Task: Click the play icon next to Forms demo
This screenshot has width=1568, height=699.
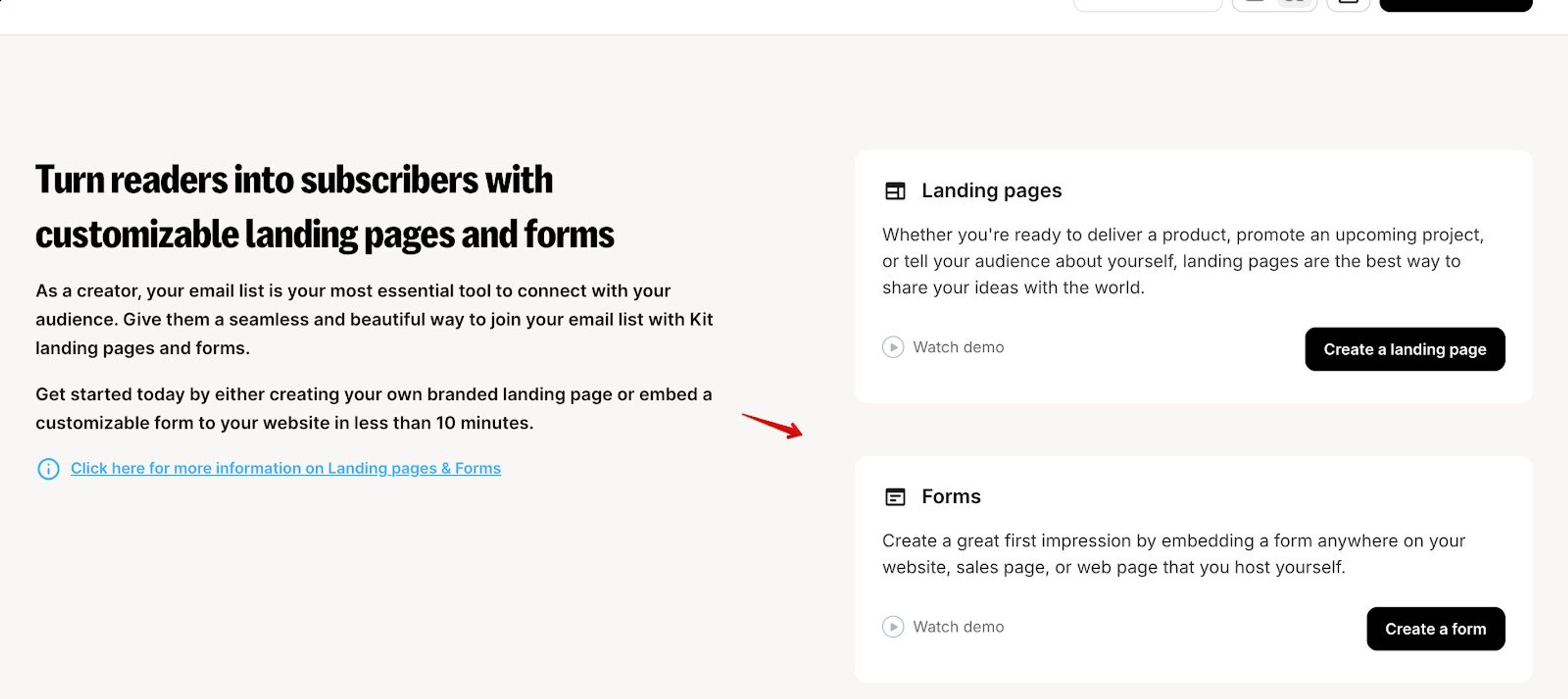Action: [893, 627]
